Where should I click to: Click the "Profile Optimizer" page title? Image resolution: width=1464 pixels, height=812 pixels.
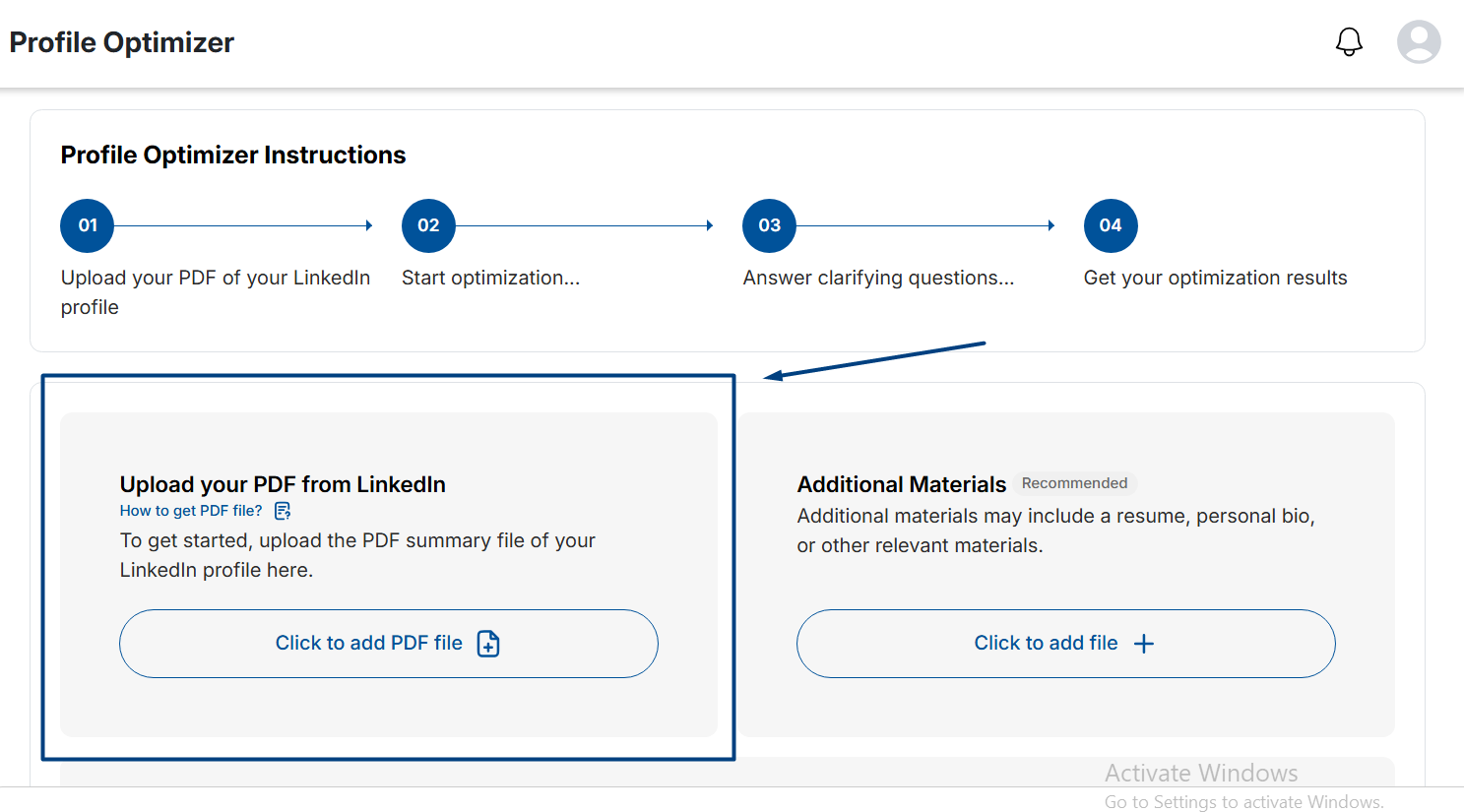(122, 43)
